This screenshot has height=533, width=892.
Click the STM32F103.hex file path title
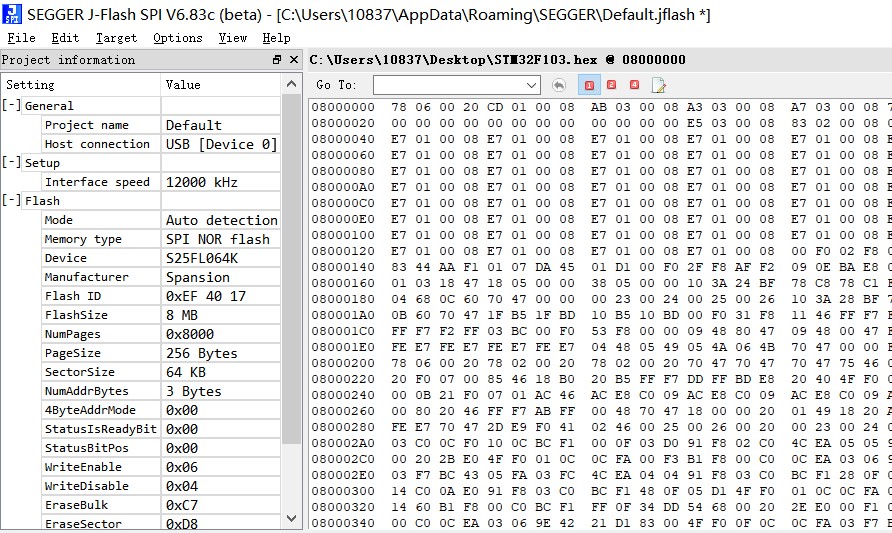[x=498, y=60]
